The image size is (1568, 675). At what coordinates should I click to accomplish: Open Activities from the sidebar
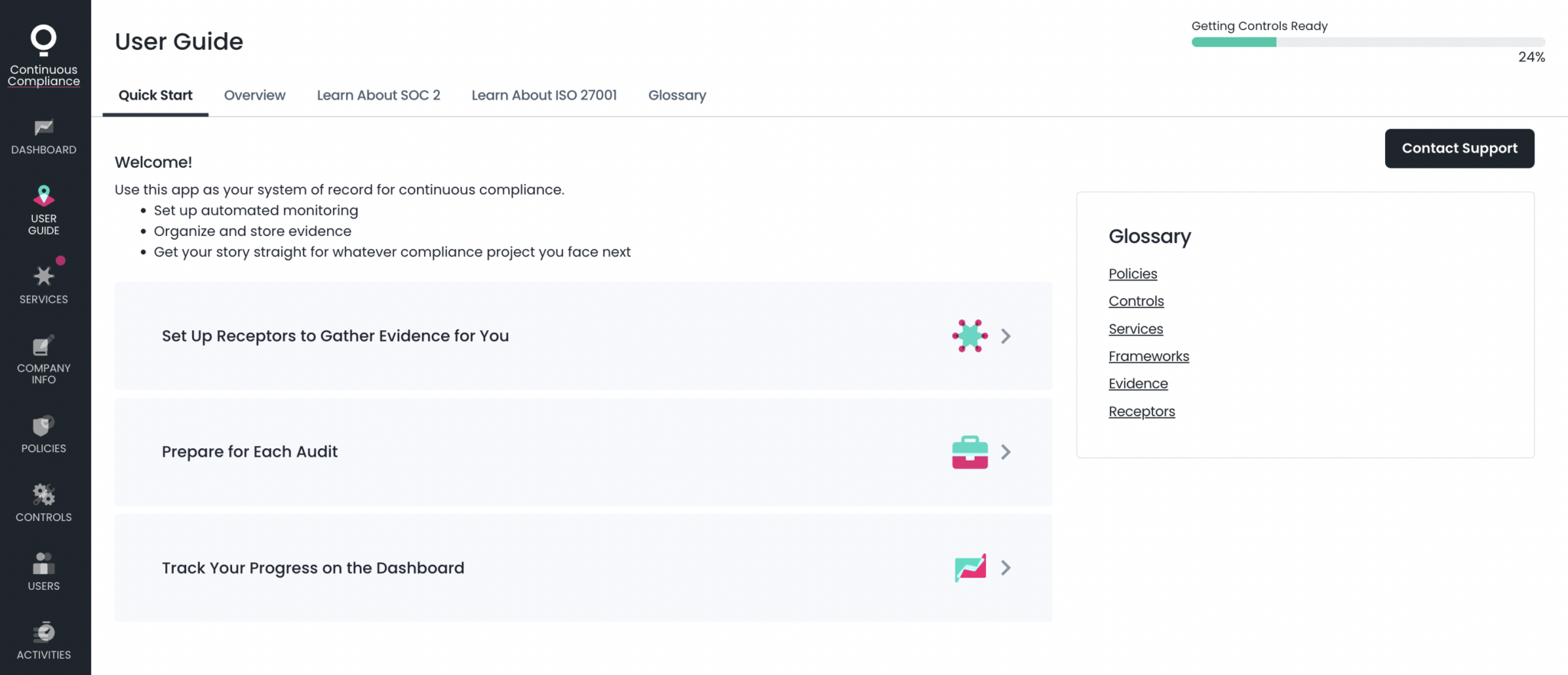point(44,633)
